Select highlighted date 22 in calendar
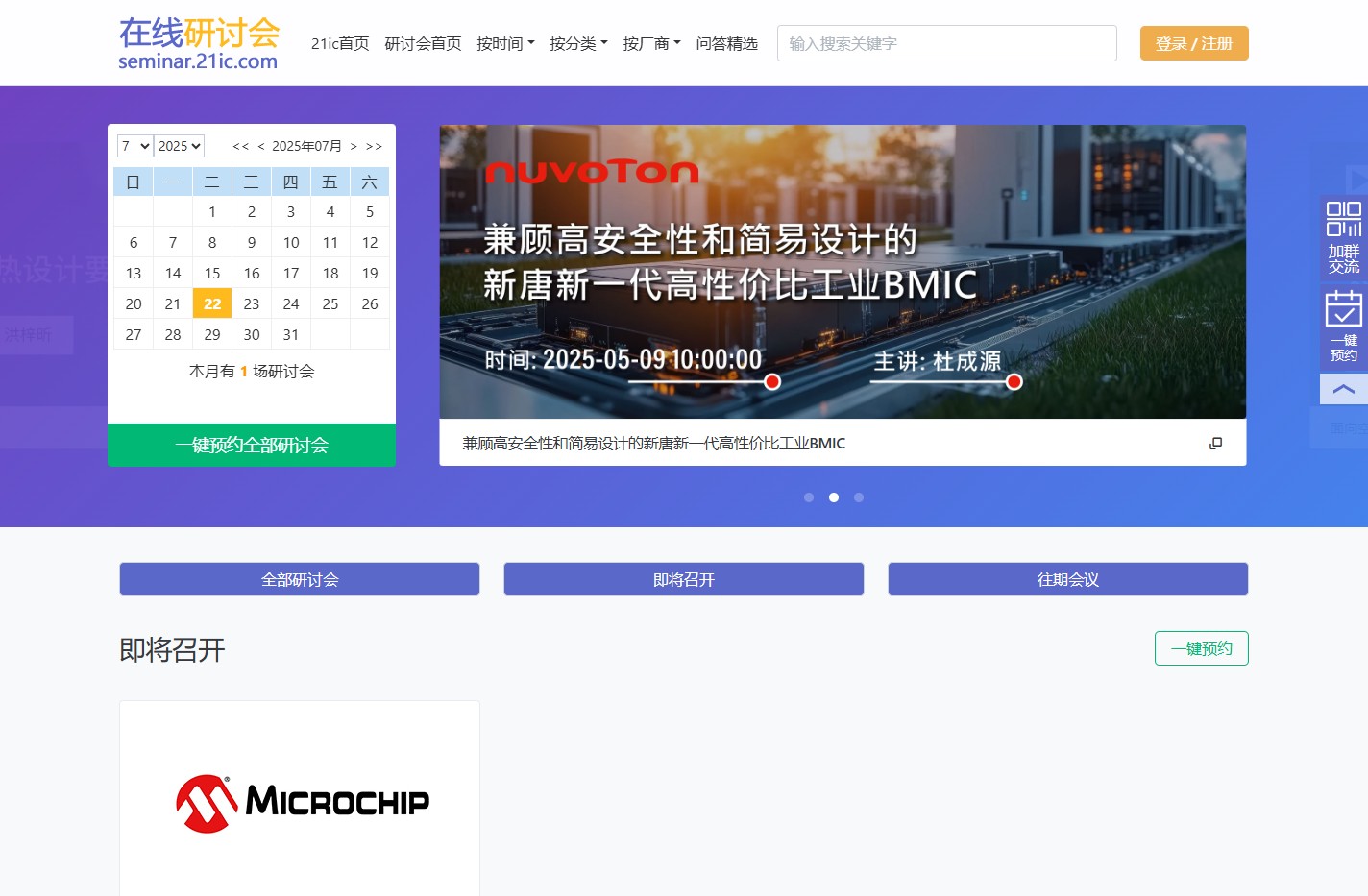The width and height of the screenshot is (1368, 896). [x=212, y=303]
